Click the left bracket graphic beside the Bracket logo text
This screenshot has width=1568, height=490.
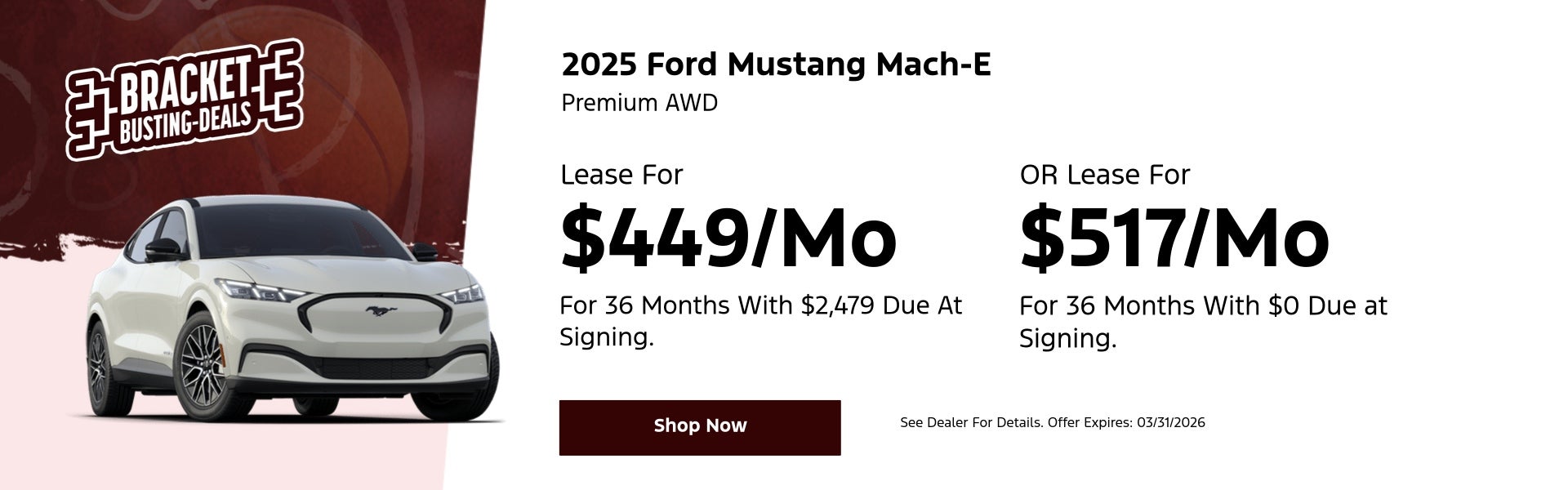click(x=87, y=121)
